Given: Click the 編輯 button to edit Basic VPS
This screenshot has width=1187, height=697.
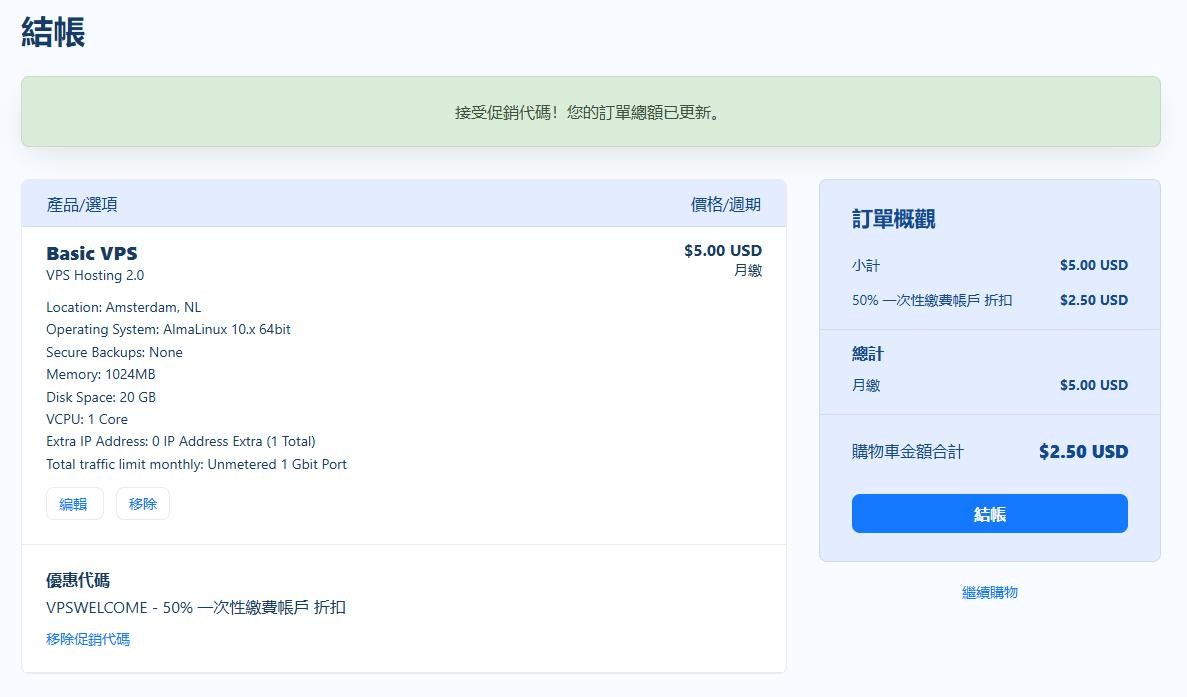Looking at the screenshot, I should pos(74,503).
